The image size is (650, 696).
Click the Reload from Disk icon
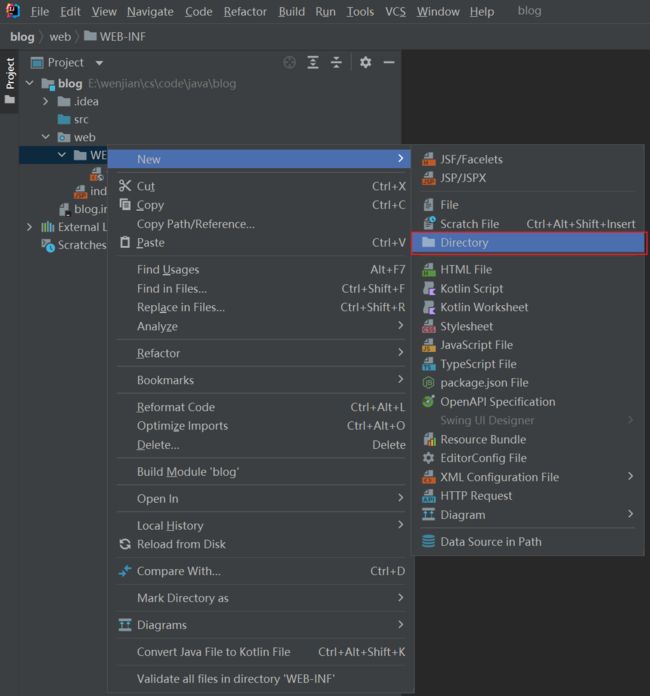[x=125, y=544]
